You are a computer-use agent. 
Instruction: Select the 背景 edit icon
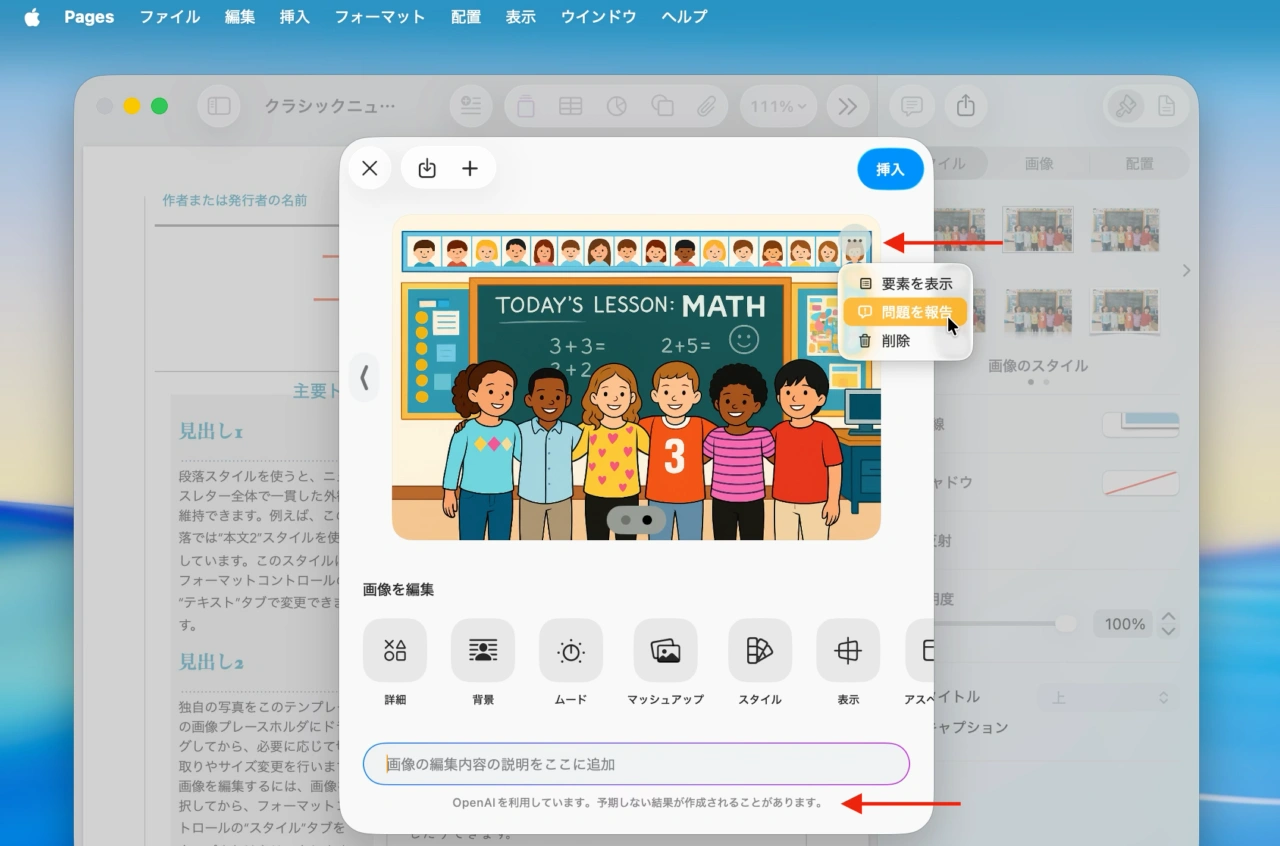tap(483, 651)
